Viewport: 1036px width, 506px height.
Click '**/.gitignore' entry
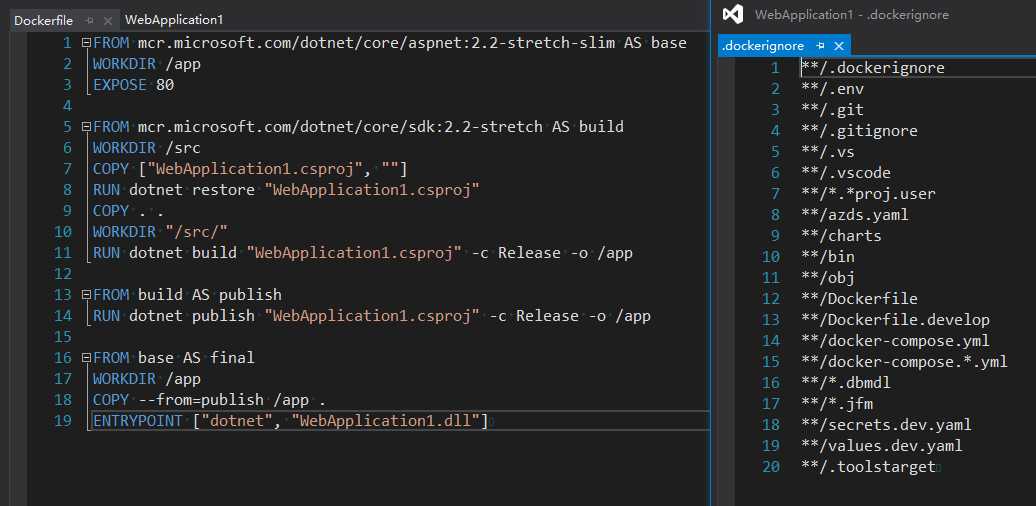(x=859, y=131)
